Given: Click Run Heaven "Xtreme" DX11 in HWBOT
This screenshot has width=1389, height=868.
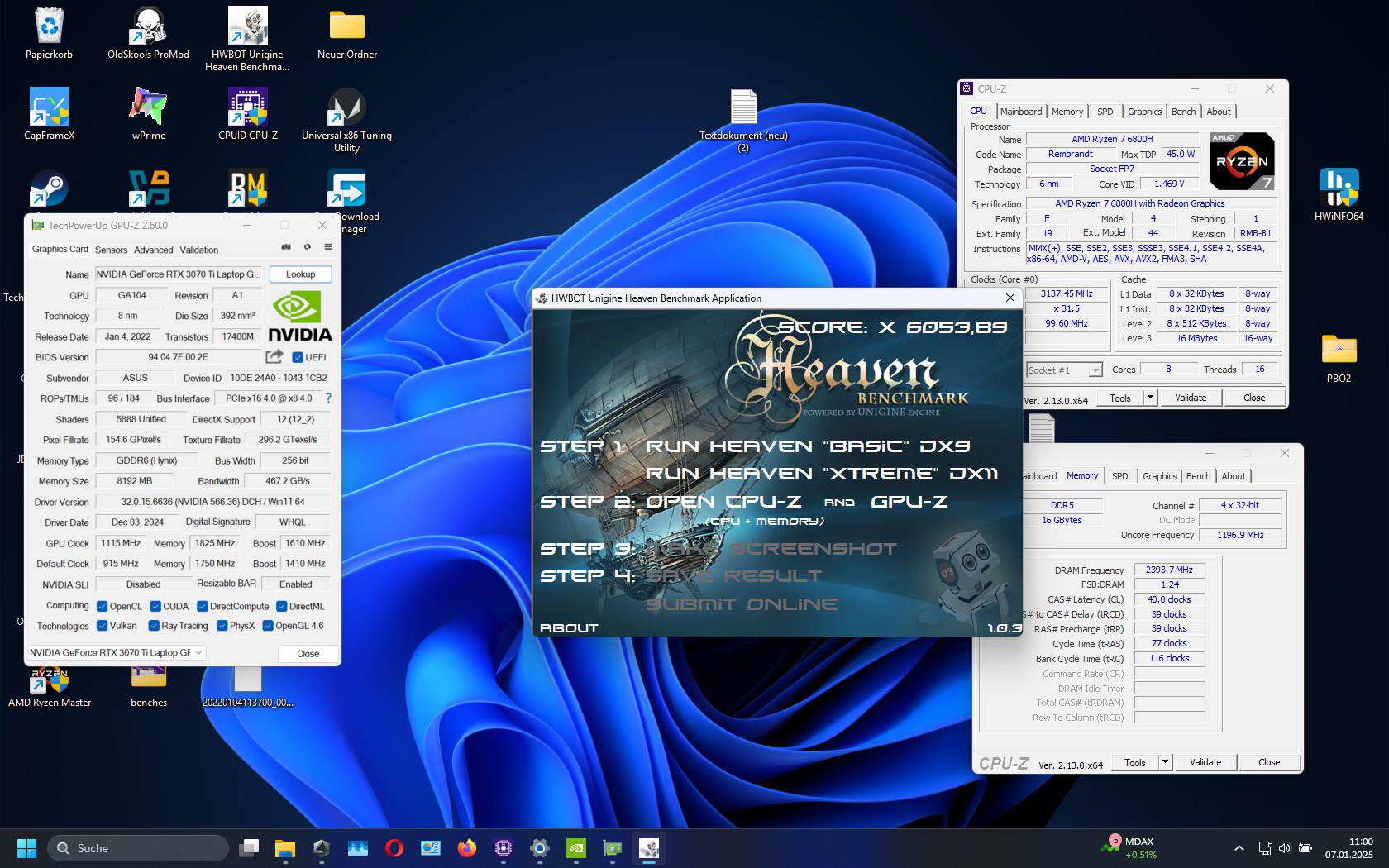Looking at the screenshot, I should 822,474.
